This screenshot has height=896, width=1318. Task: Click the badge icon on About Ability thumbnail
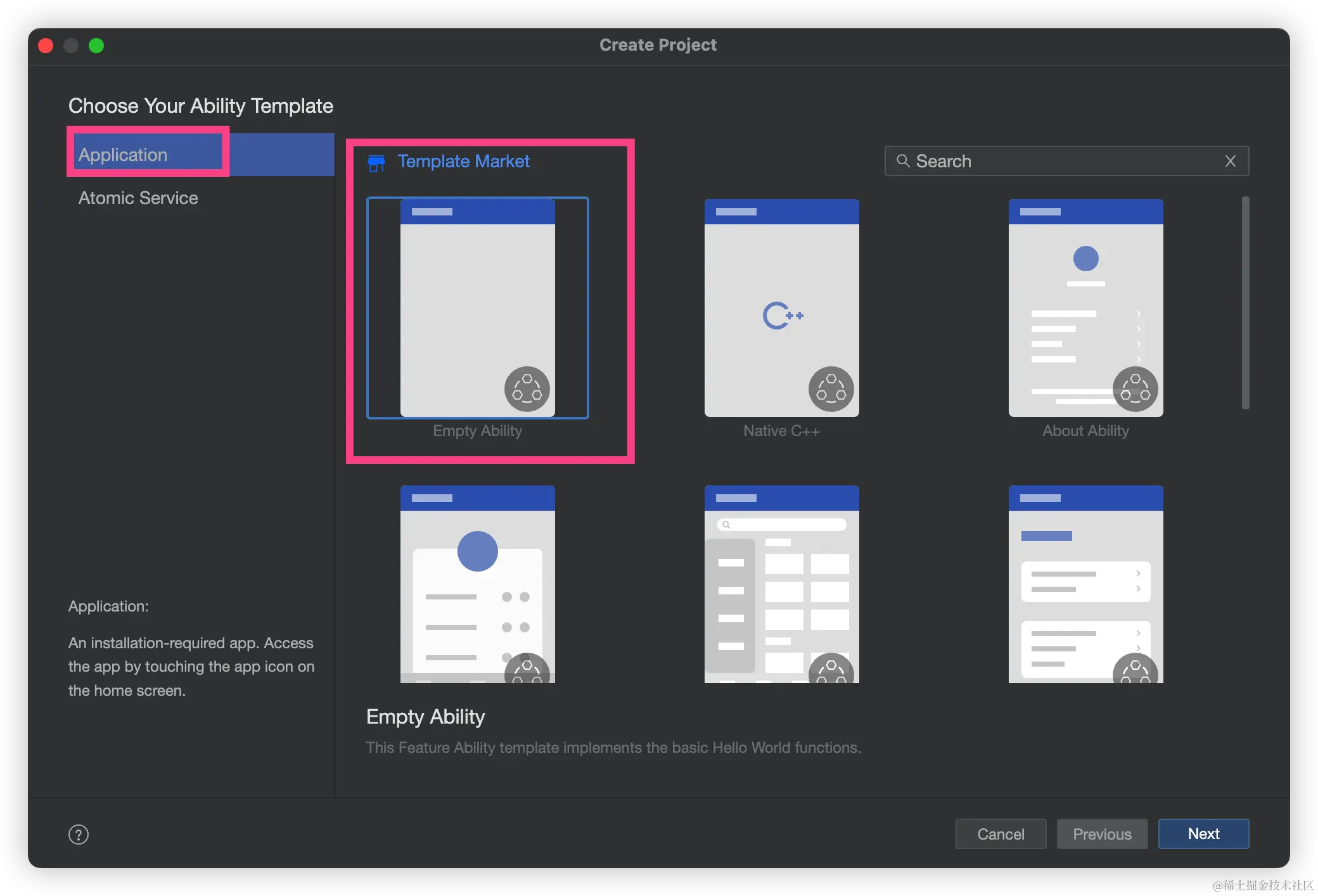click(1135, 388)
